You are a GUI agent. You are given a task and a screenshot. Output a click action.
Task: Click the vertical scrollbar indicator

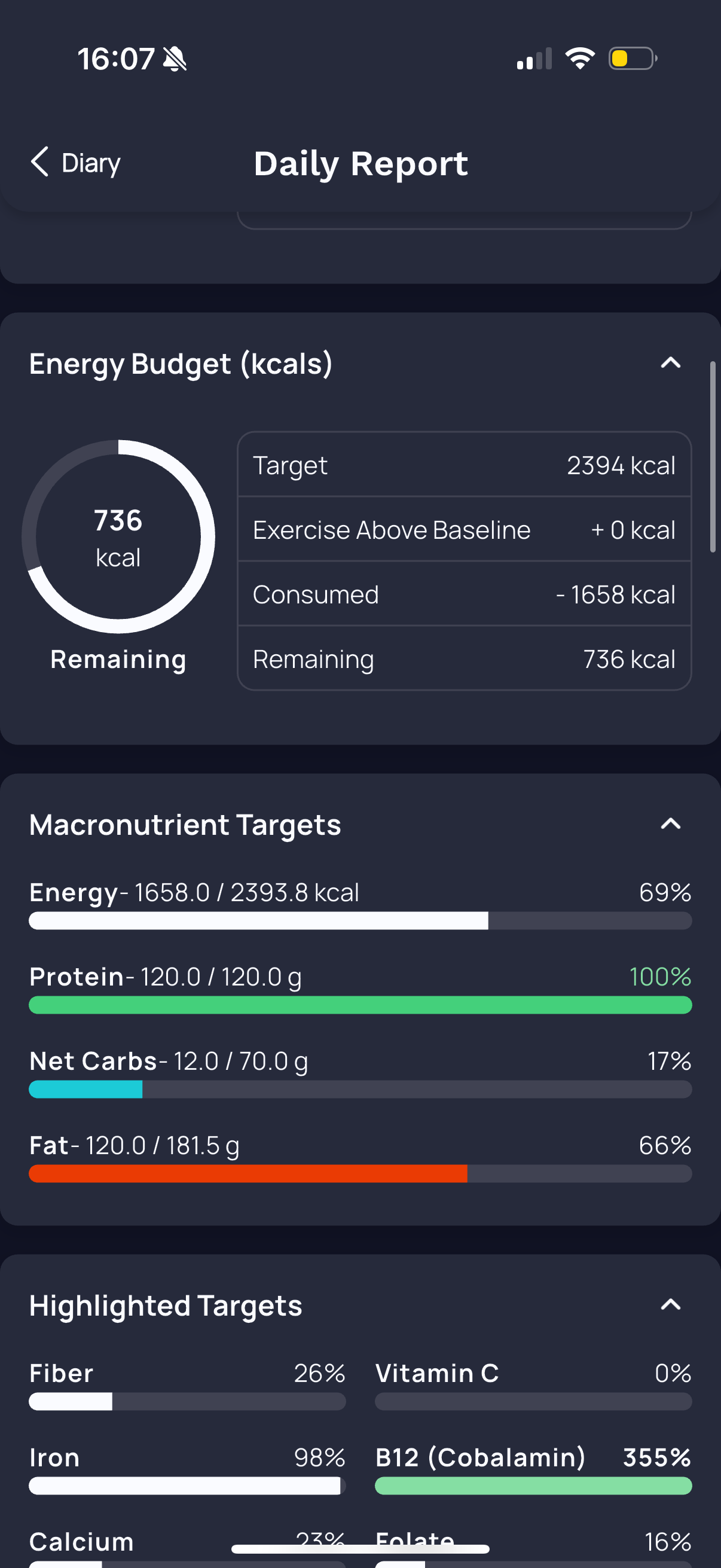click(713, 456)
